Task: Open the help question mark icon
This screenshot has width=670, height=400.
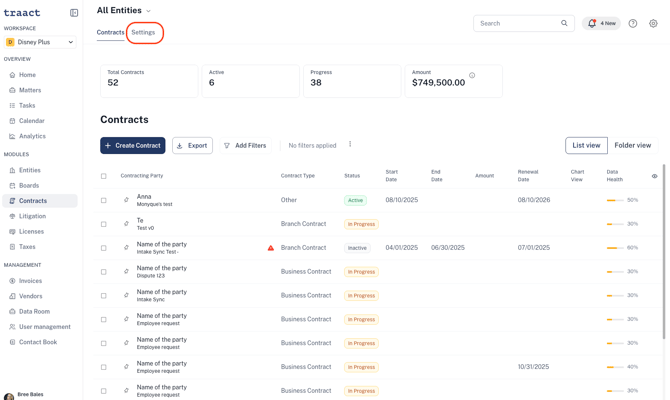Action: pos(633,24)
